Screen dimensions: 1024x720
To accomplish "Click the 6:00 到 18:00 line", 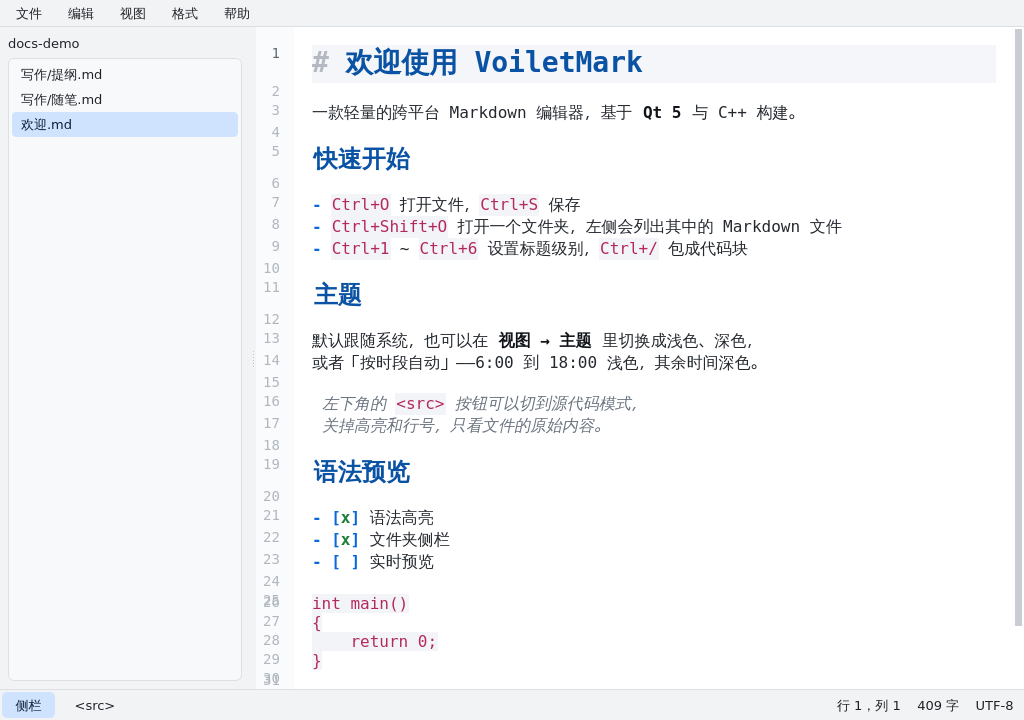I will [536, 363].
